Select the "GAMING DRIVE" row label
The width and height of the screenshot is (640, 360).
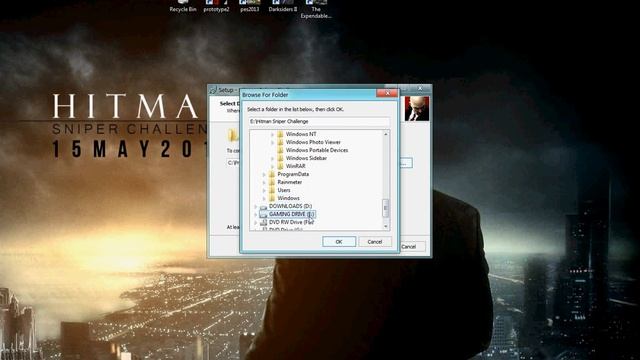[291, 214]
